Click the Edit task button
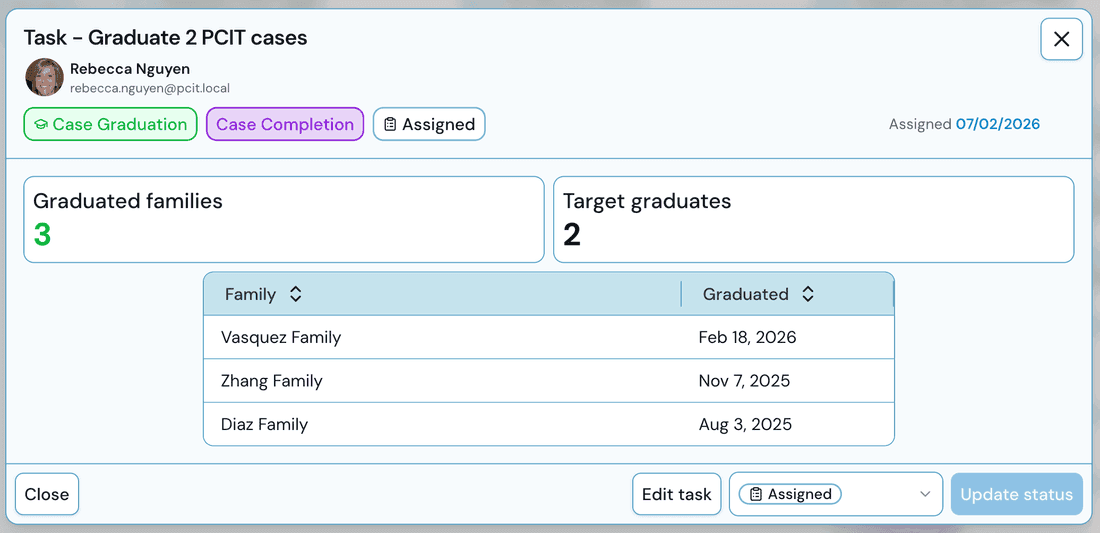The height and width of the screenshot is (533, 1100). [677, 494]
